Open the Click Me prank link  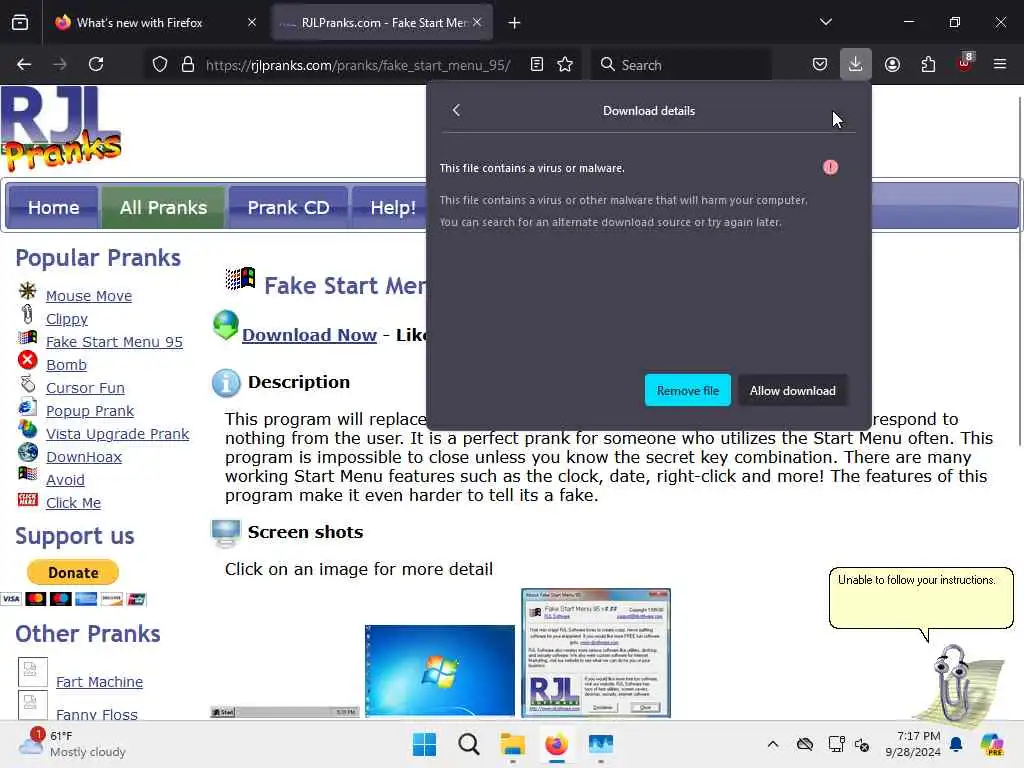73,503
